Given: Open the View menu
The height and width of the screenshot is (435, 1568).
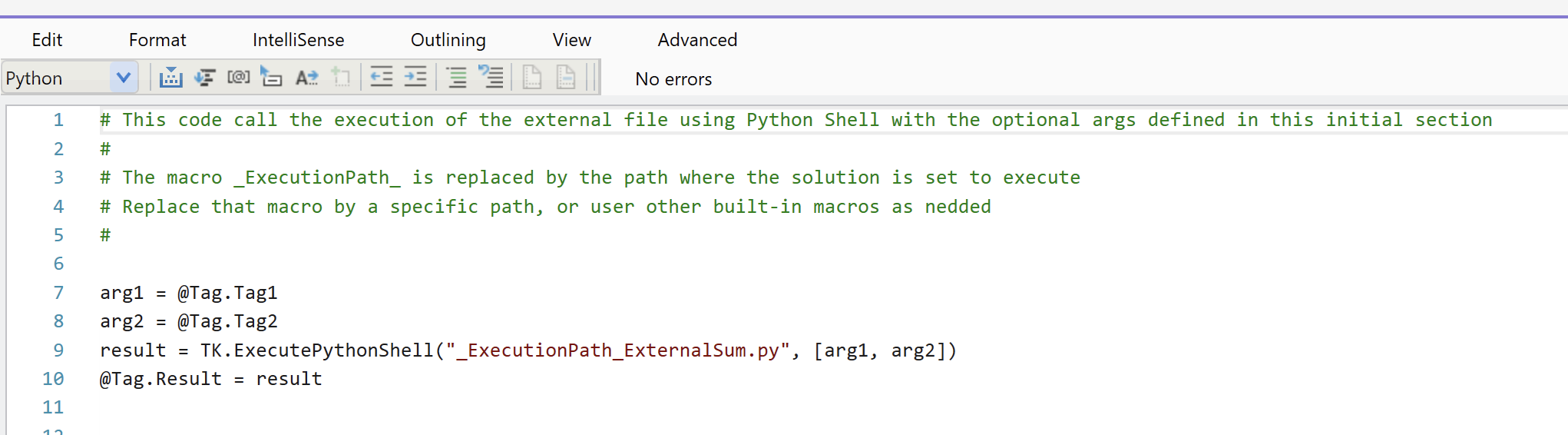Looking at the screenshot, I should coord(572,40).
